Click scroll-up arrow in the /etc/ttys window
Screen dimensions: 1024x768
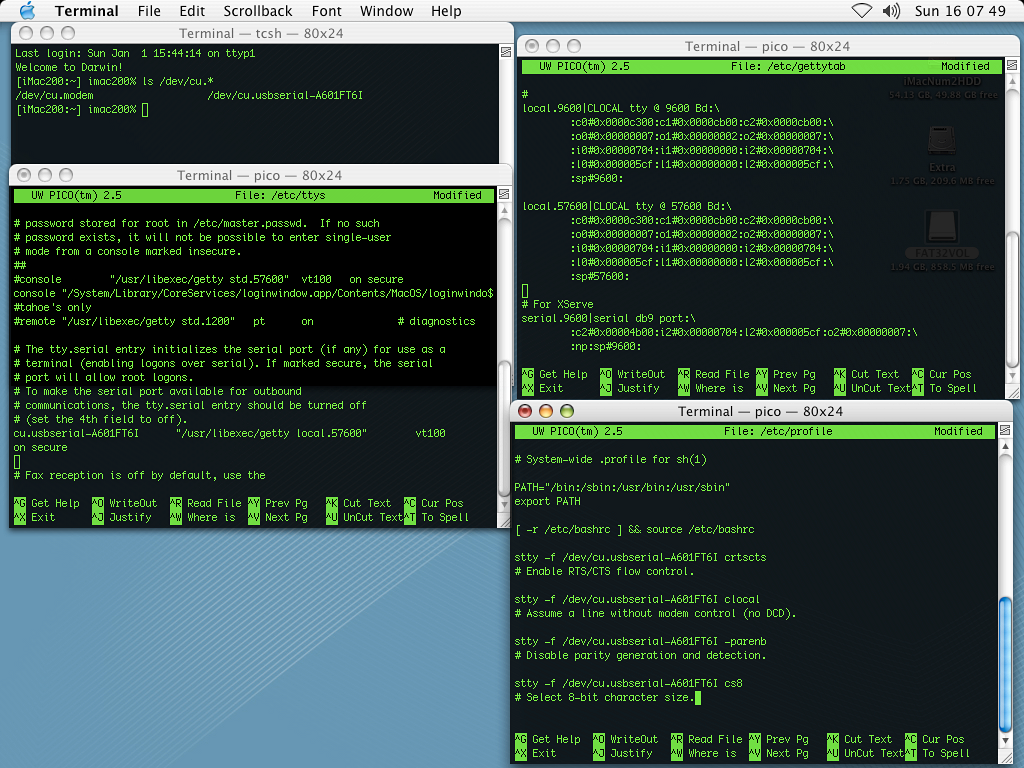click(504, 210)
